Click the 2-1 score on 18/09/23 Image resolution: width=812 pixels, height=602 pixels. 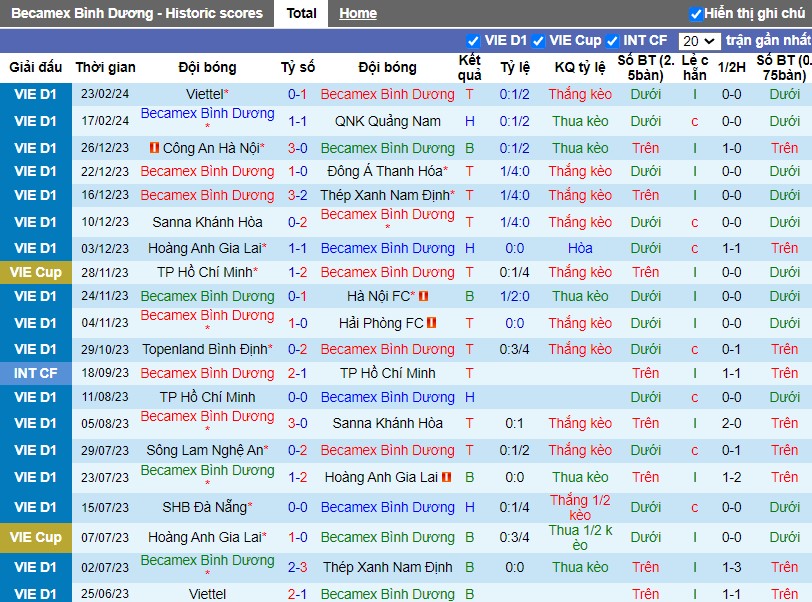pos(298,373)
